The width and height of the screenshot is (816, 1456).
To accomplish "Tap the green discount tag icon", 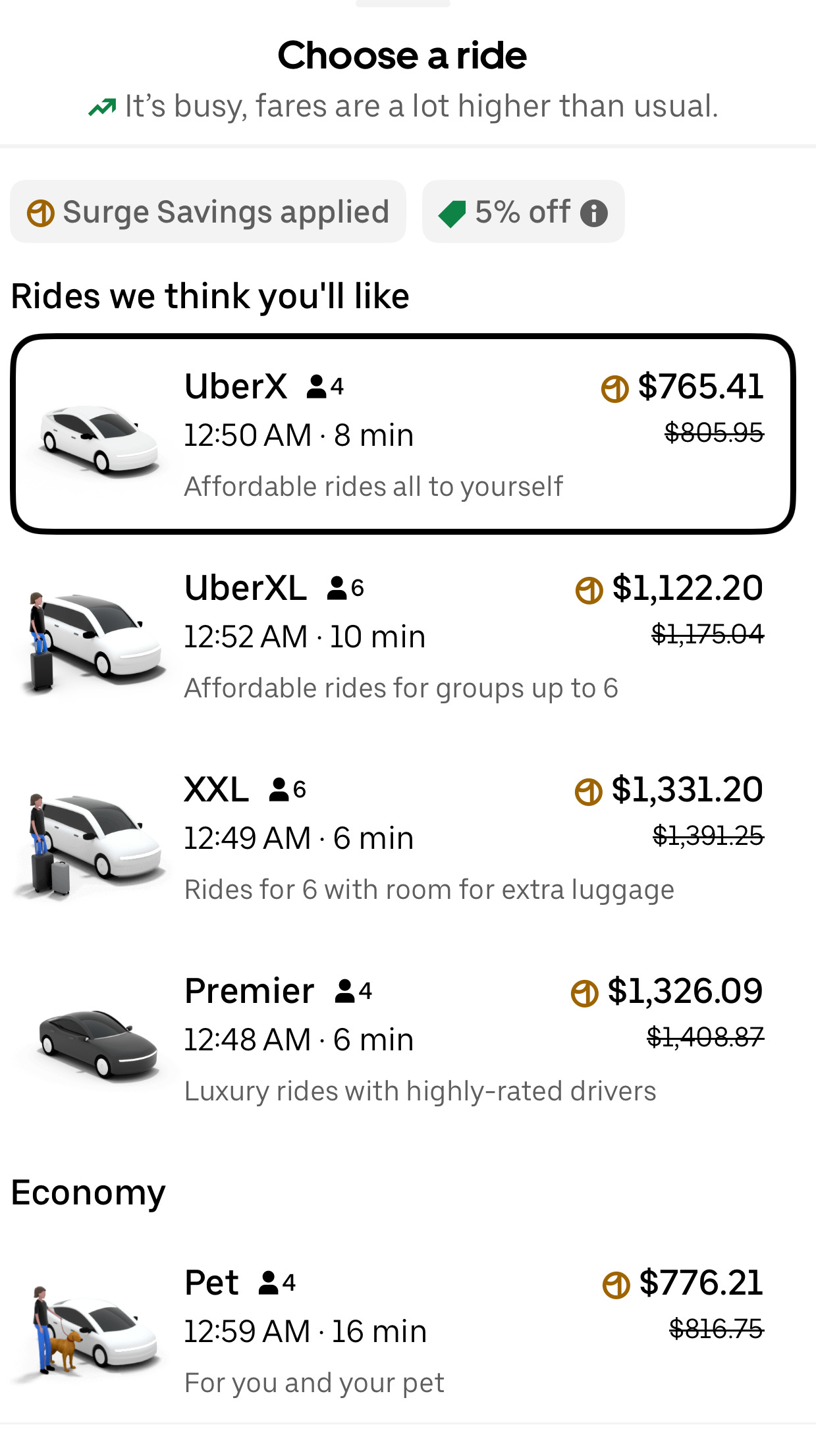I will [x=452, y=213].
